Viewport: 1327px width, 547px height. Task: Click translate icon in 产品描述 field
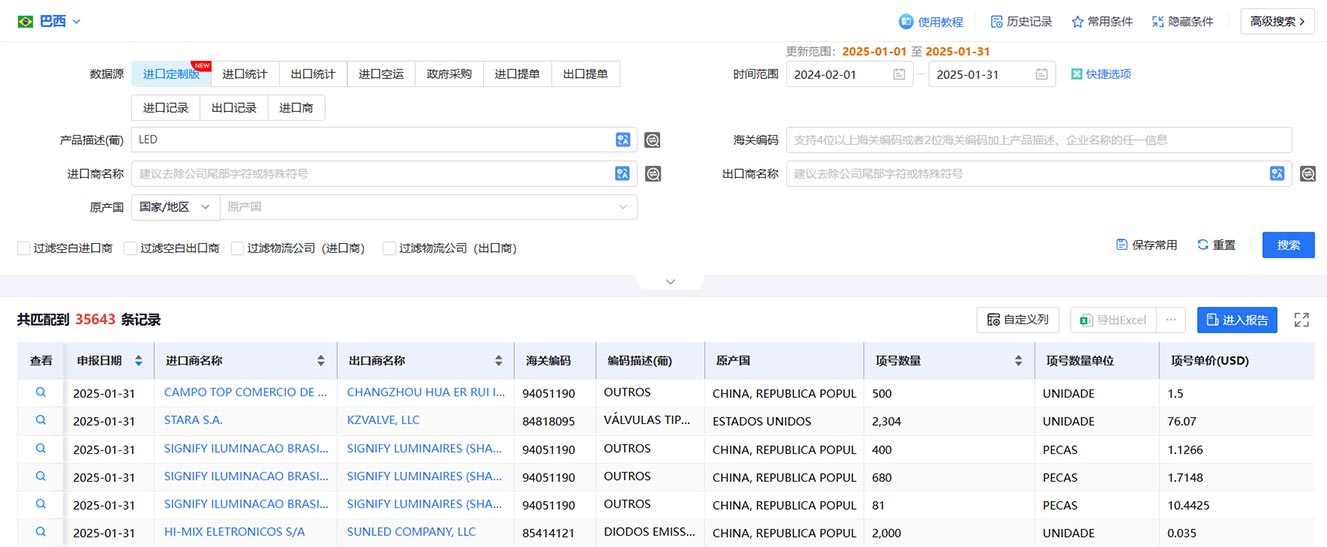pos(623,140)
